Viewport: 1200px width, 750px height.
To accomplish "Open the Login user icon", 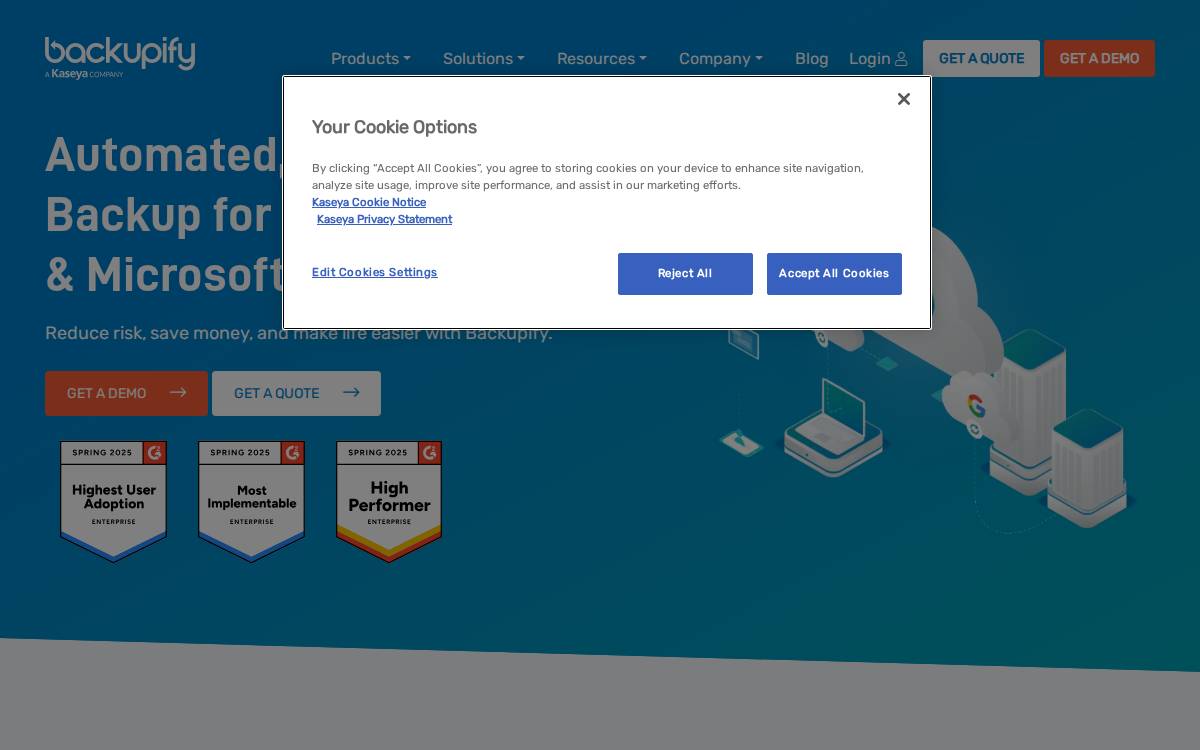I will pos(901,59).
